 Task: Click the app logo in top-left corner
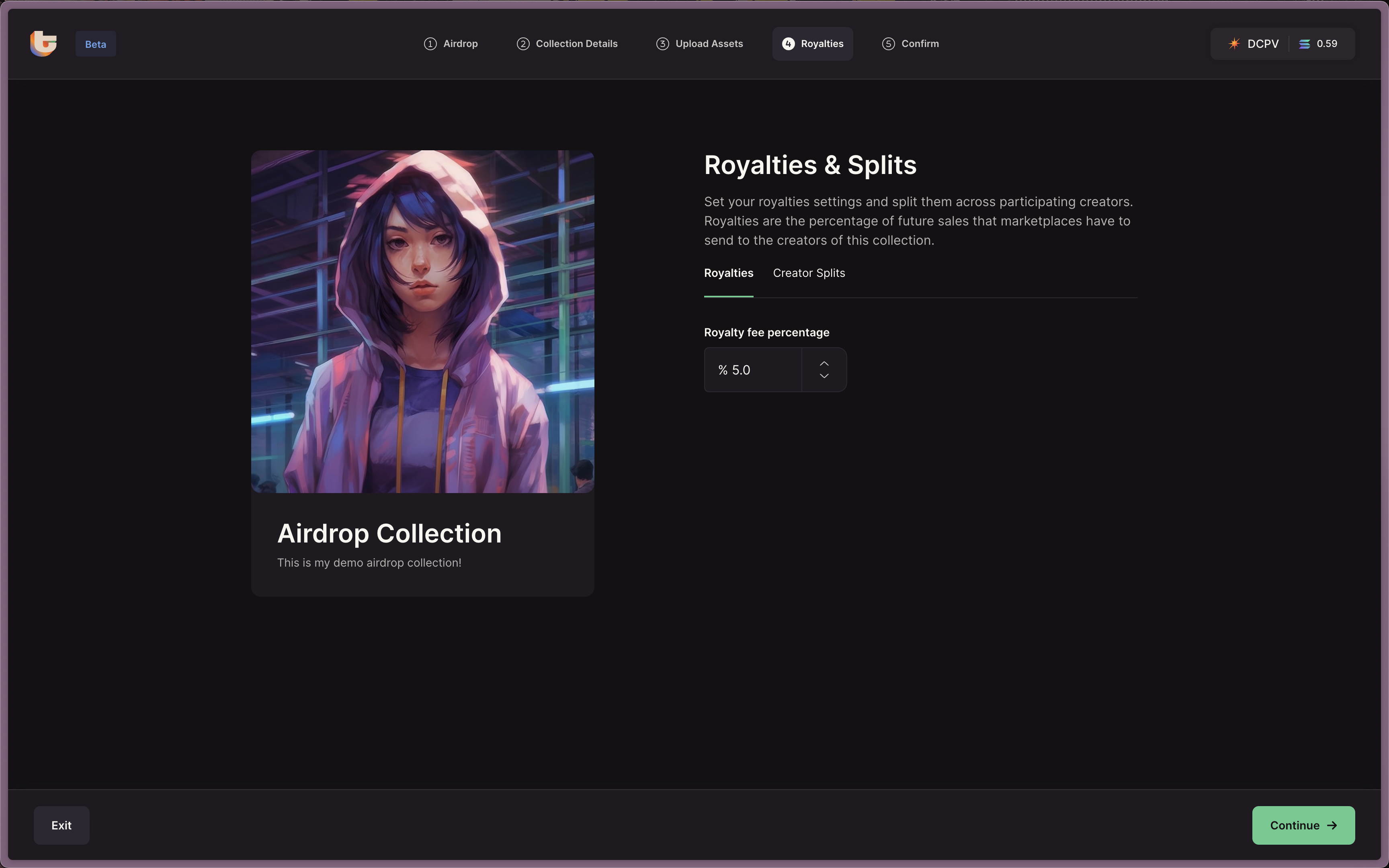point(44,44)
